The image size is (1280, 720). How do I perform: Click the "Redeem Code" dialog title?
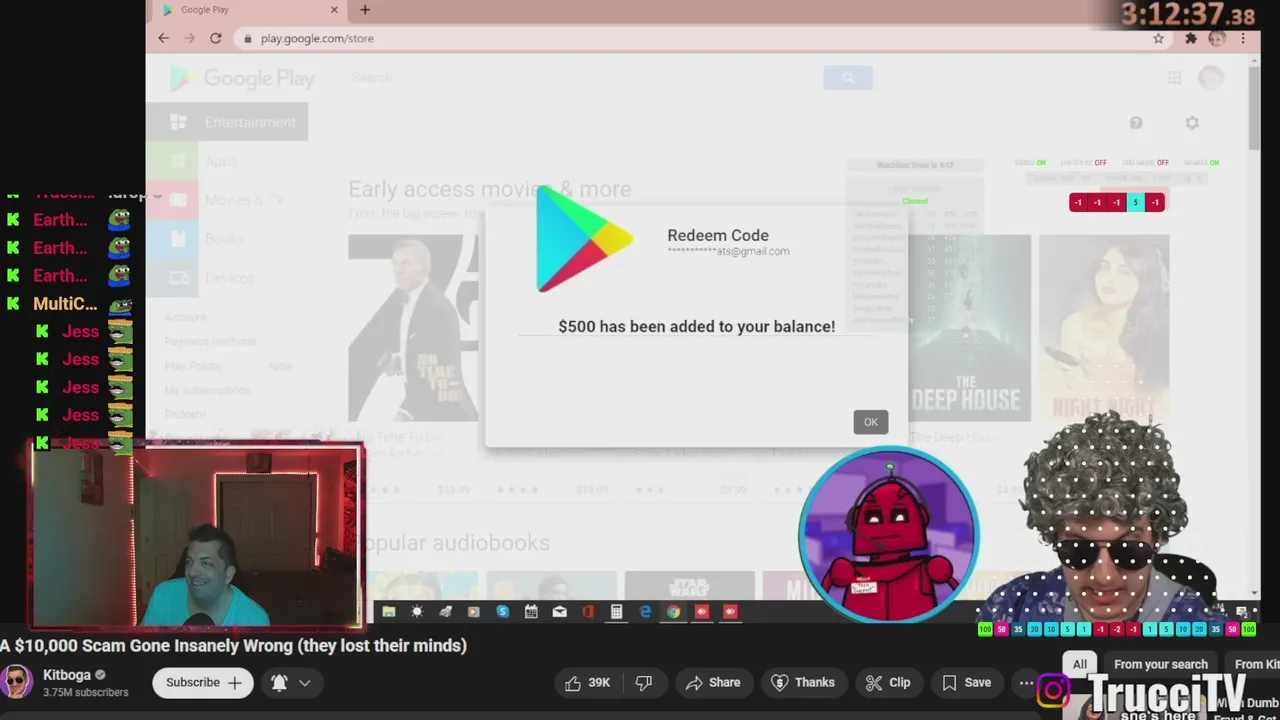(x=718, y=235)
